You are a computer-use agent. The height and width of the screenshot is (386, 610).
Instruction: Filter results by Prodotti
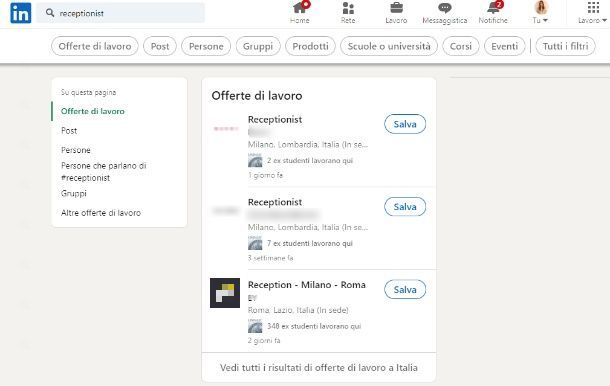click(310, 46)
